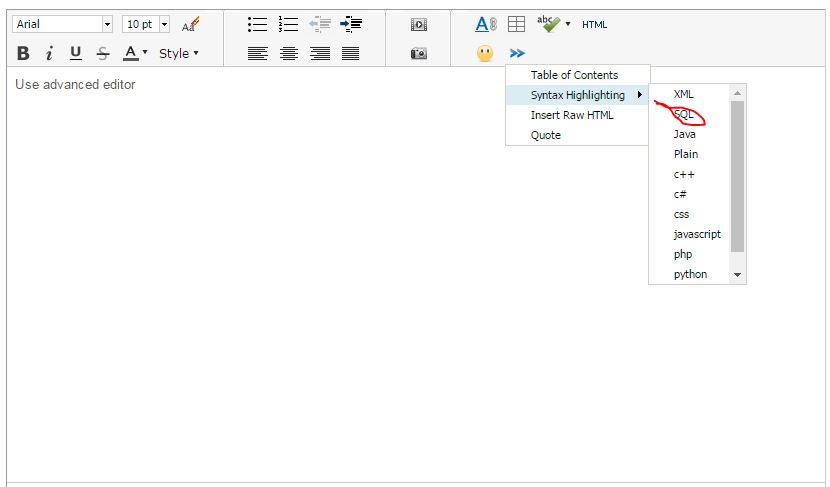Click the more options double-arrow icon
830x487 pixels.
pyautogui.click(x=517, y=53)
